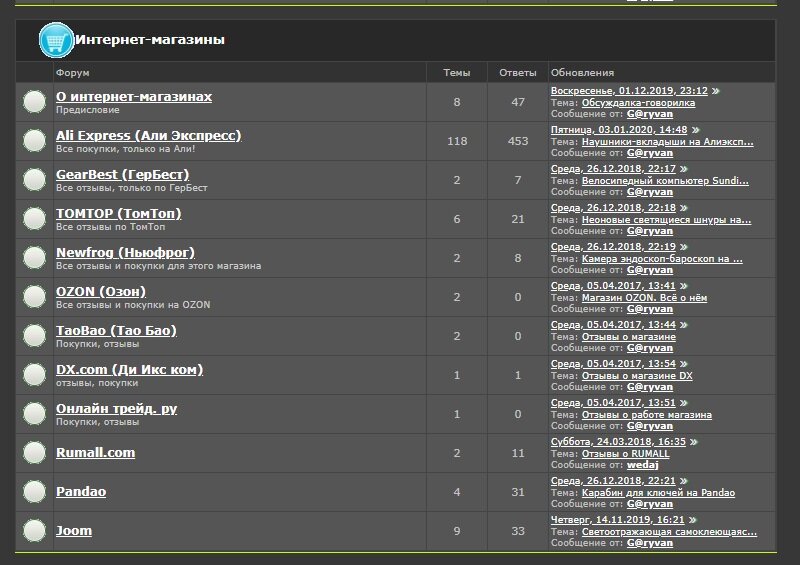
Task: Click the Ответы column header
Action: coord(518,72)
